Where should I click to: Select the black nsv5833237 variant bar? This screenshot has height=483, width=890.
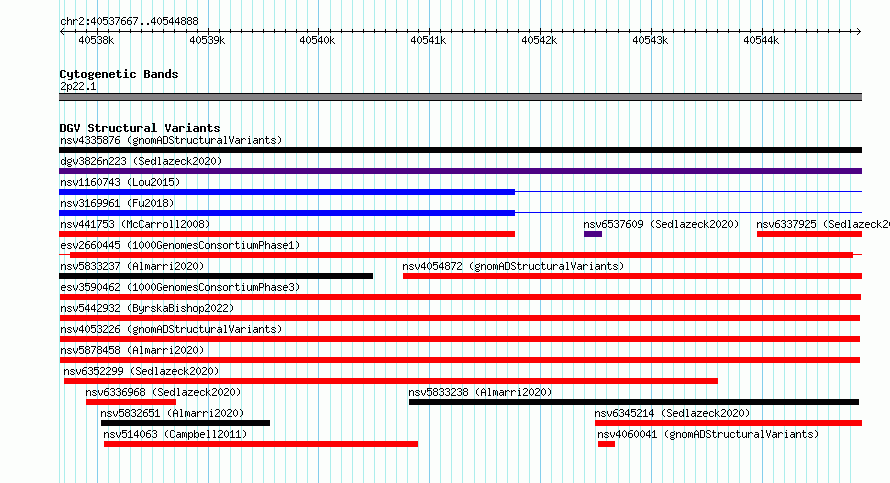click(x=216, y=276)
